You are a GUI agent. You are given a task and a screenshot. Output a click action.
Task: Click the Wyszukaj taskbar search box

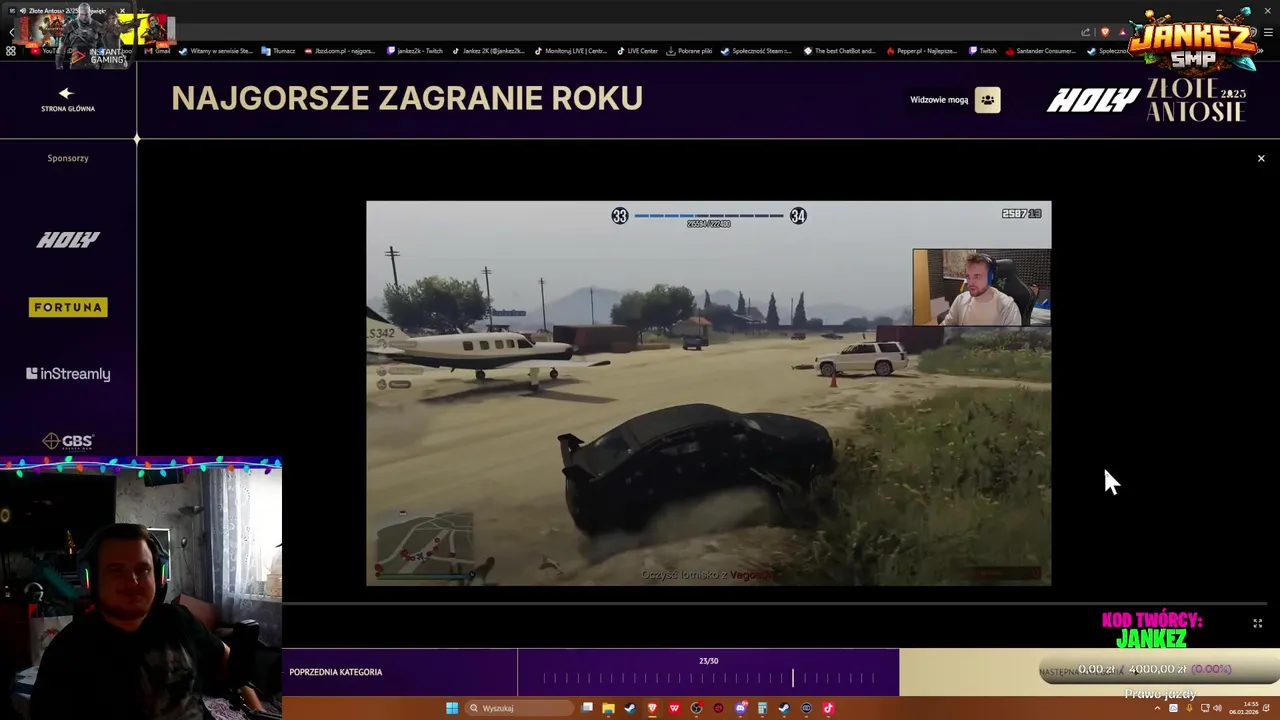point(520,708)
